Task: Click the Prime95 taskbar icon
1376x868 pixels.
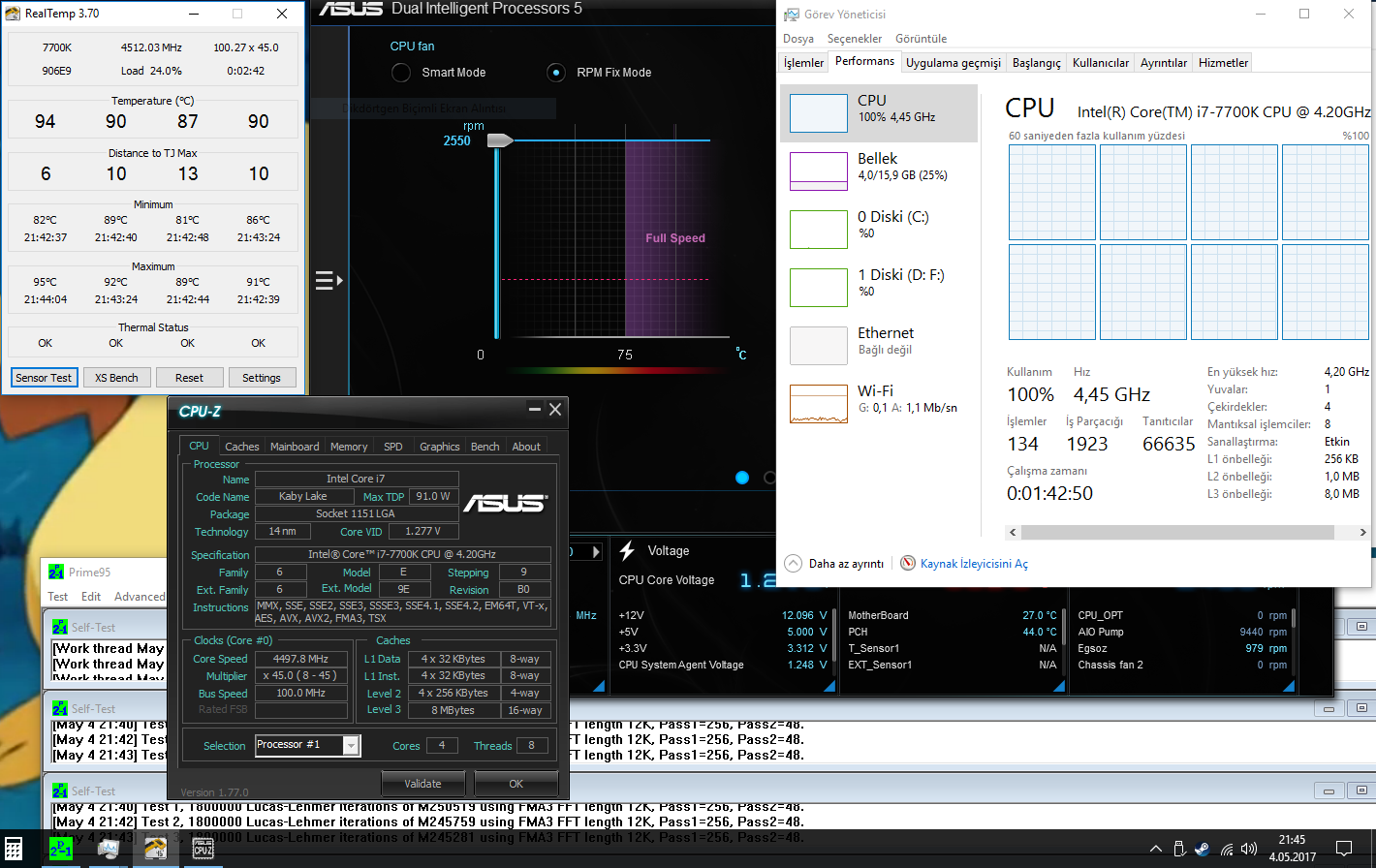Action: pyautogui.click(x=61, y=849)
